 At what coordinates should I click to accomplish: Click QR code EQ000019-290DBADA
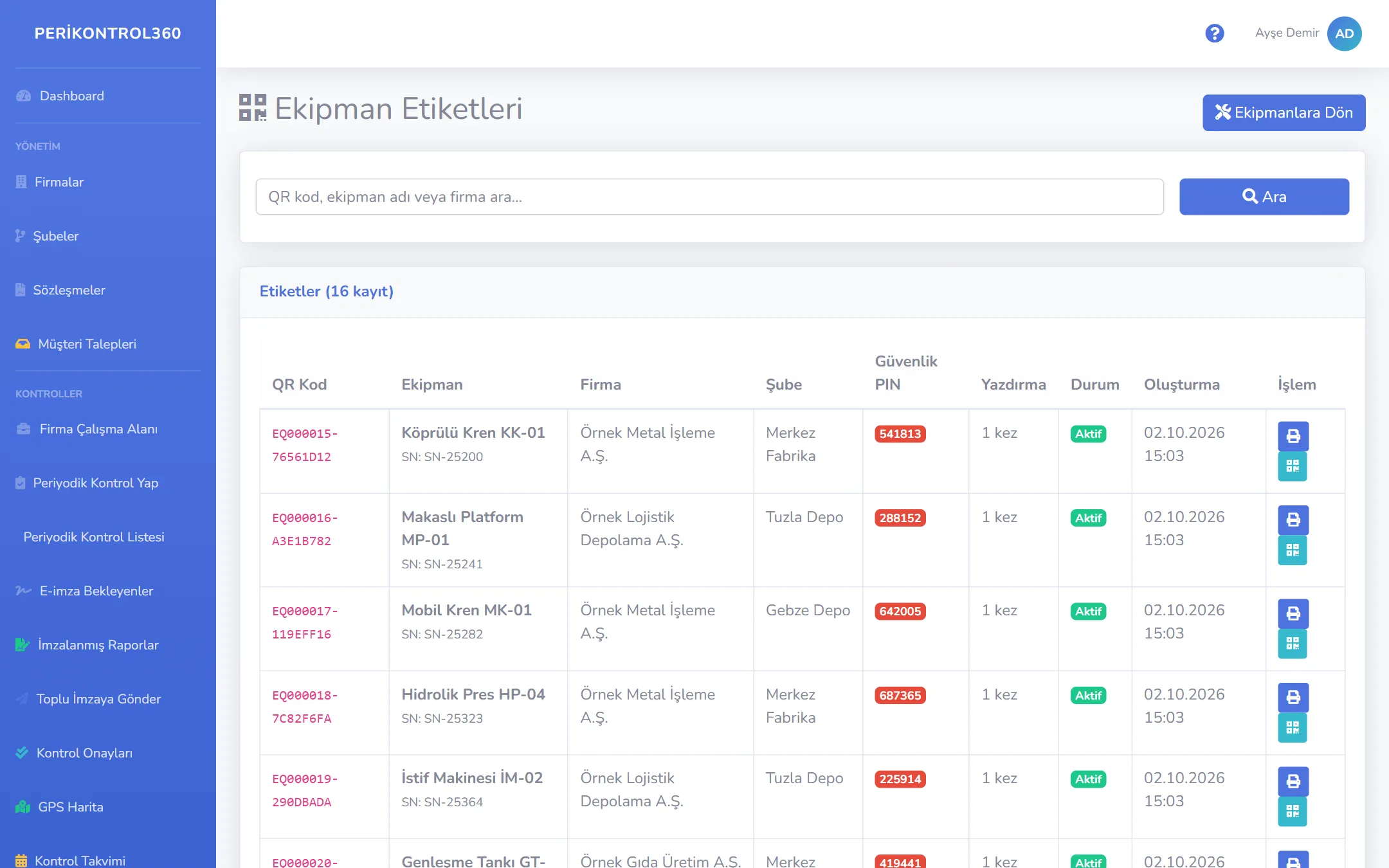pyautogui.click(x=305, y=790)
